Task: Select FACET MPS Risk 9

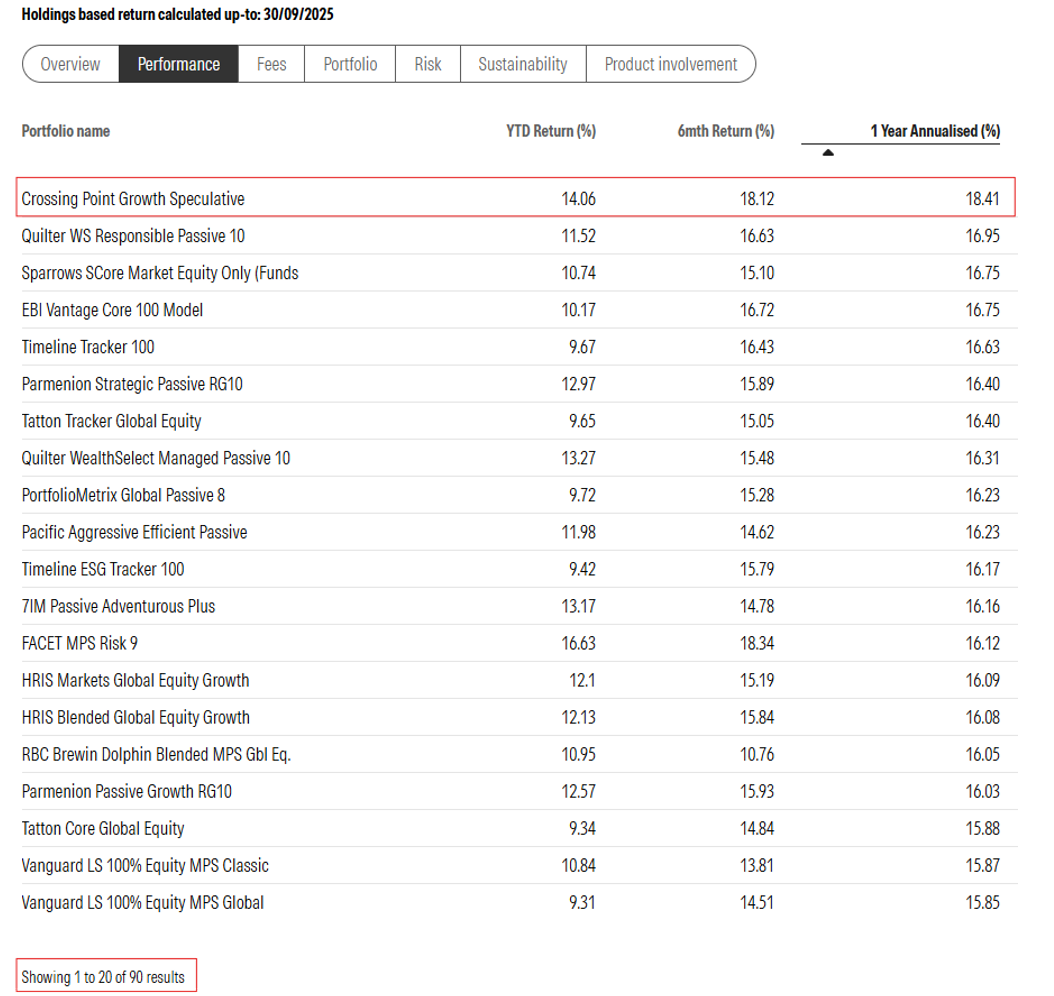Action: click(80, 643)
